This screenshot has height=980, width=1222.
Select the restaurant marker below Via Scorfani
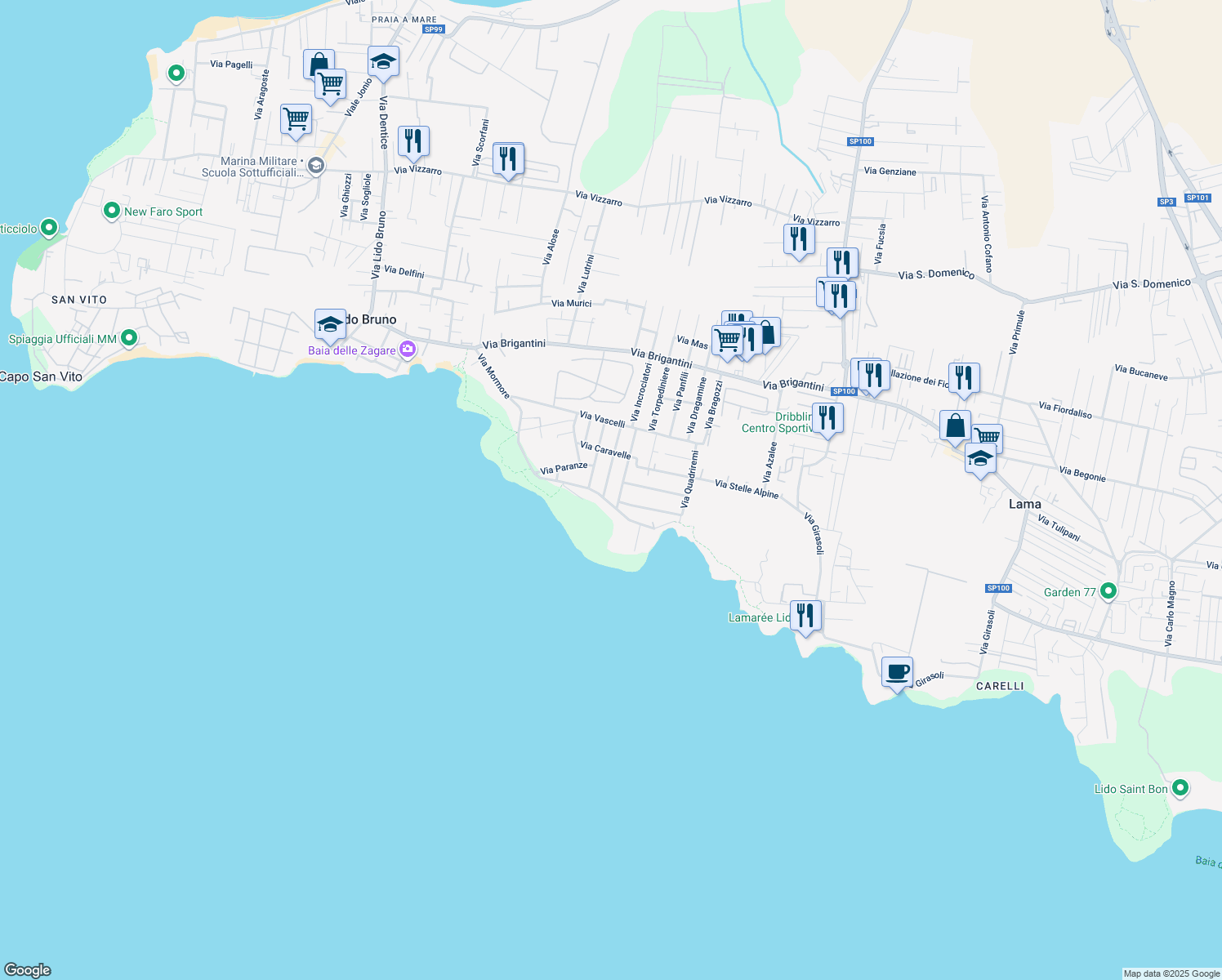coord(508,158)
